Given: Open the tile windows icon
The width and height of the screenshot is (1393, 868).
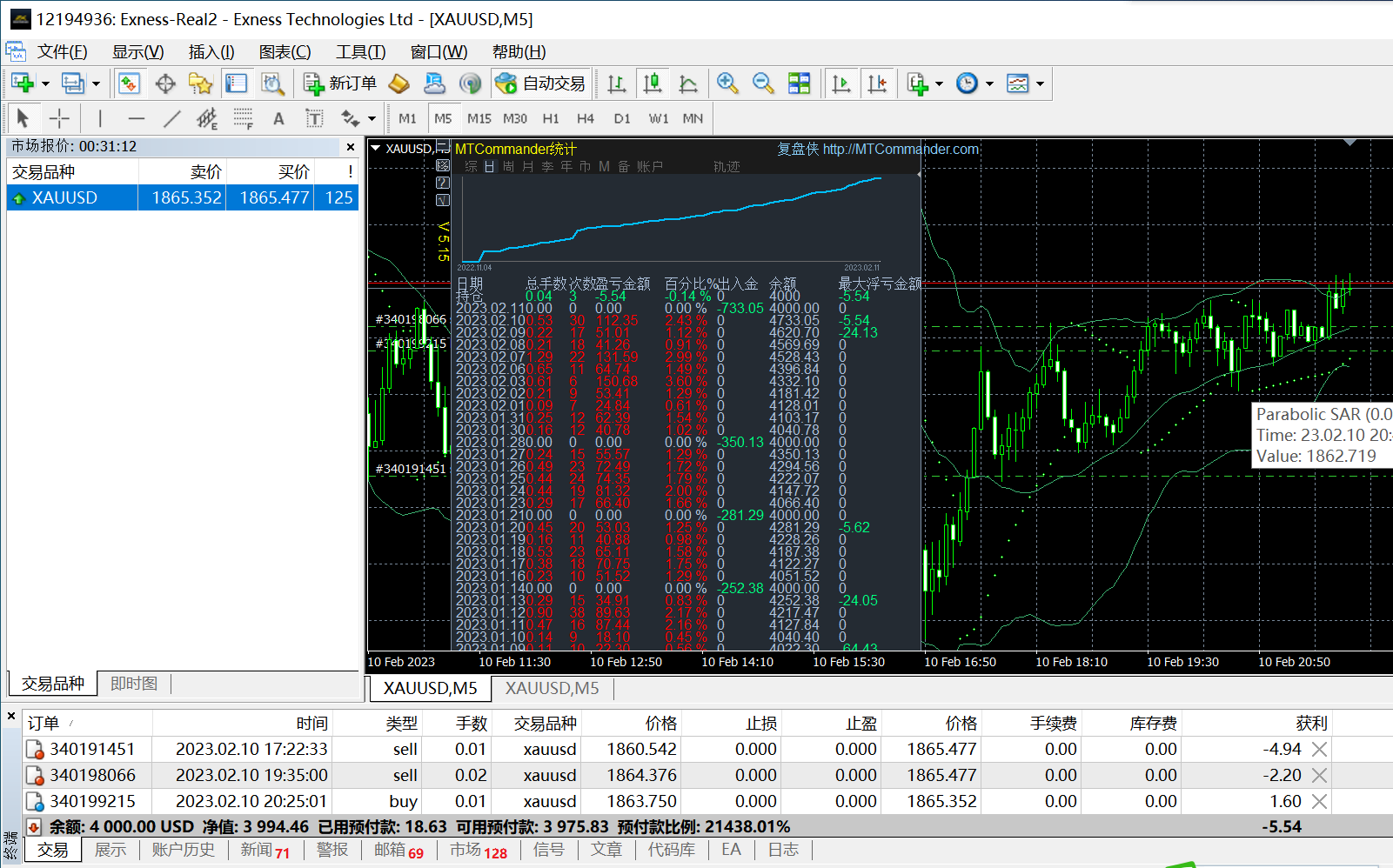Looking at the screenshot, I should pyautogui.click(x=799, y=83).
